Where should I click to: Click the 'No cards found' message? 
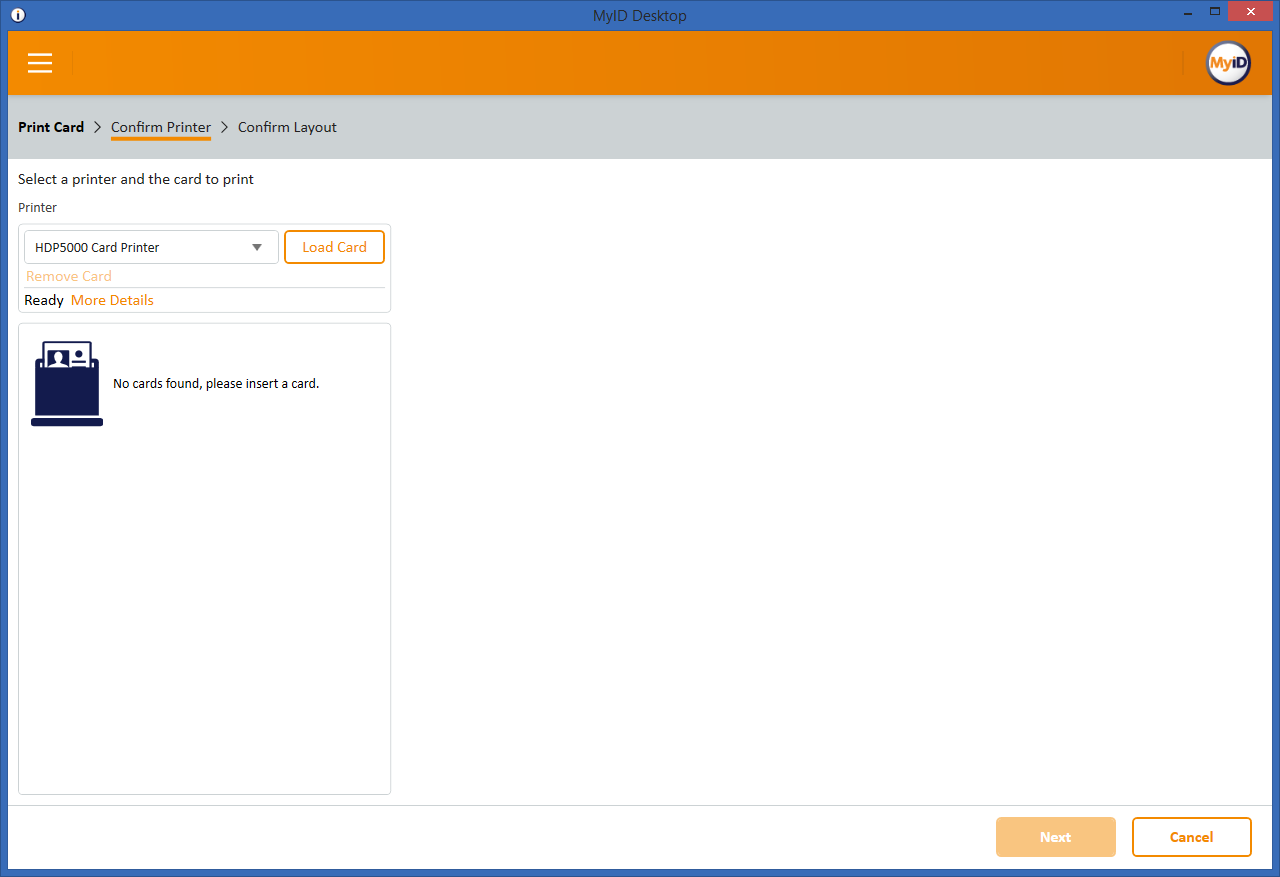click(x=216, y=384)
